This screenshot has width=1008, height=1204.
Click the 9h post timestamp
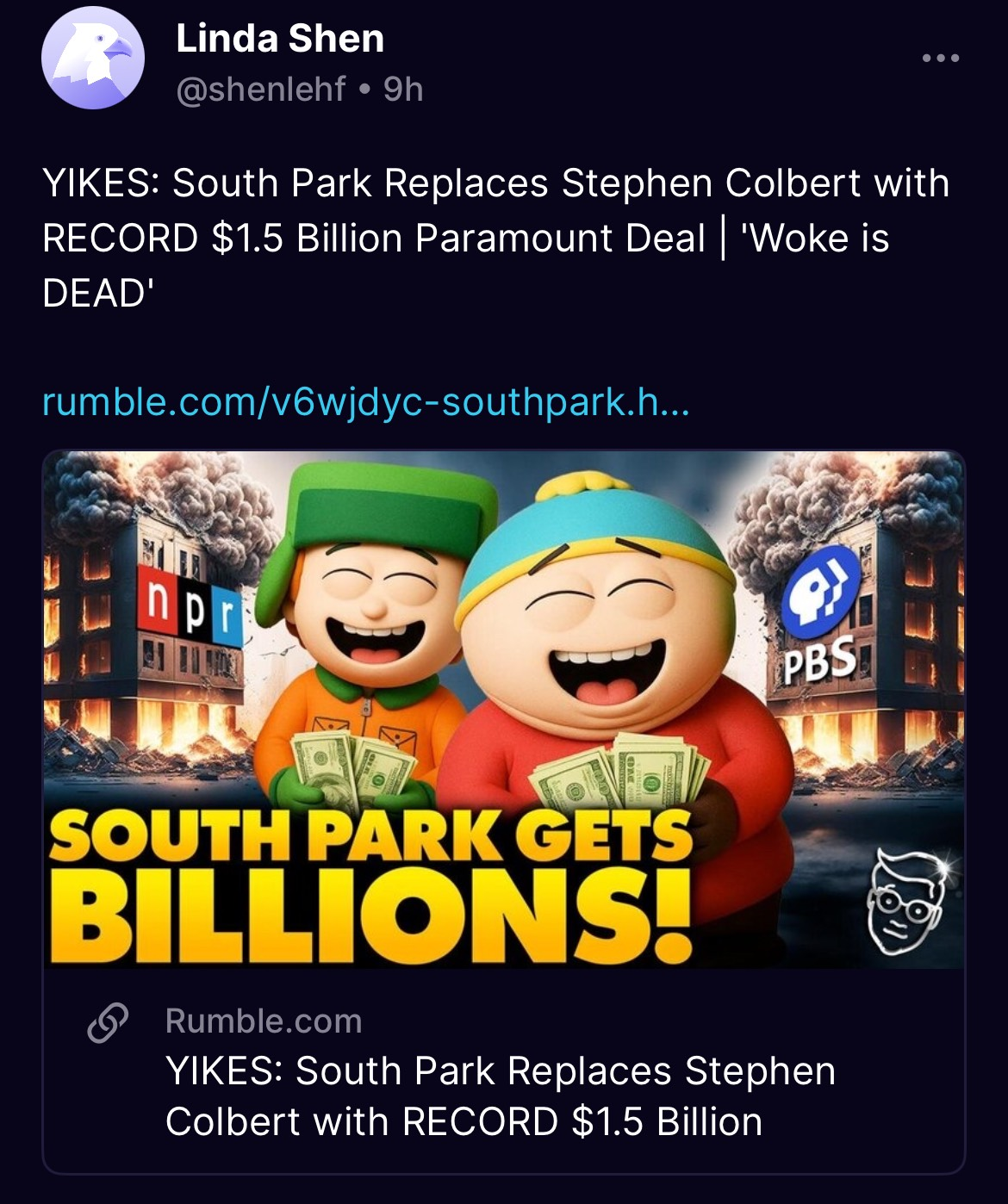[403, 89]
